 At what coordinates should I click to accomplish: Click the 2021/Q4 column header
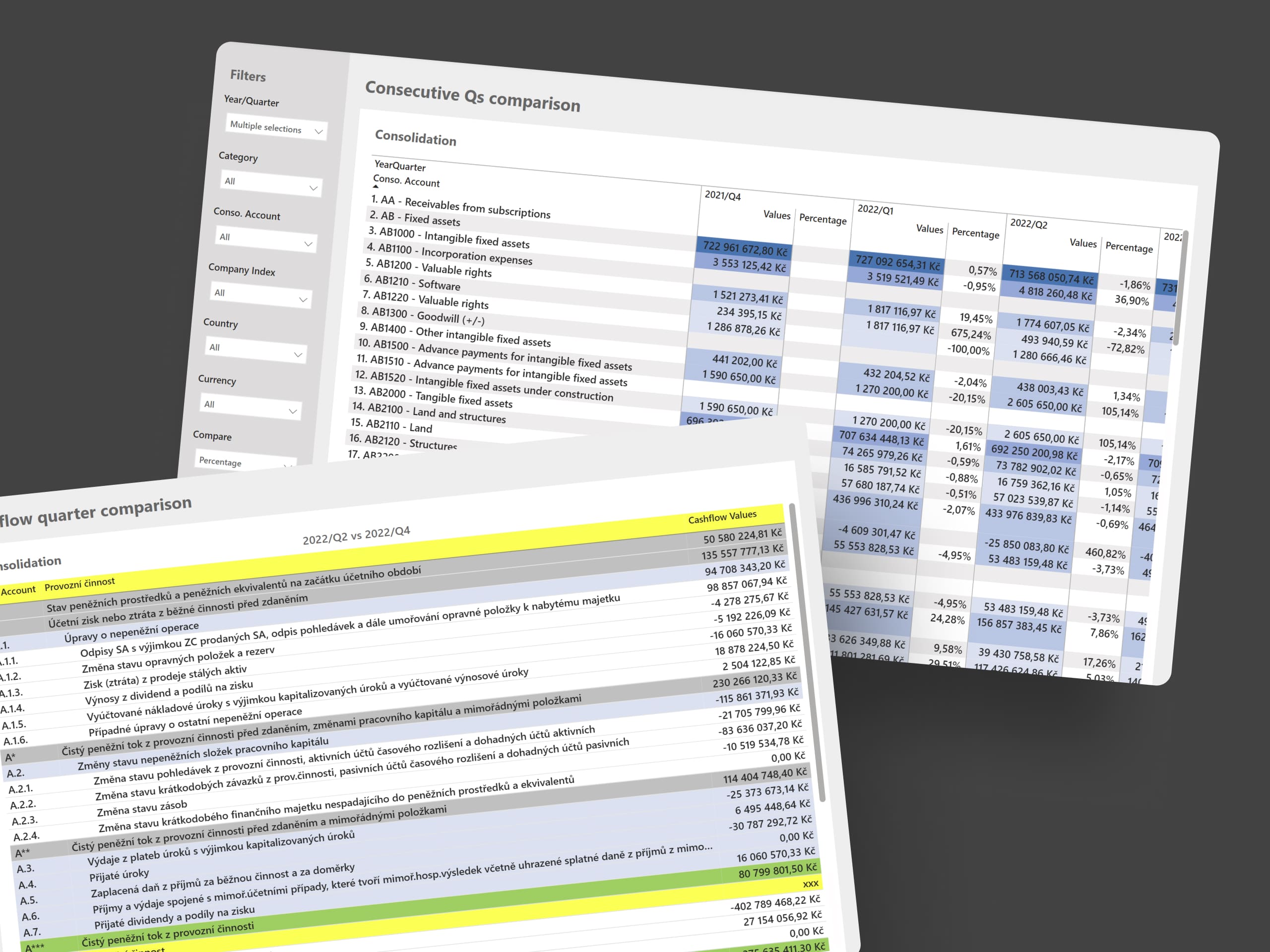722,196
